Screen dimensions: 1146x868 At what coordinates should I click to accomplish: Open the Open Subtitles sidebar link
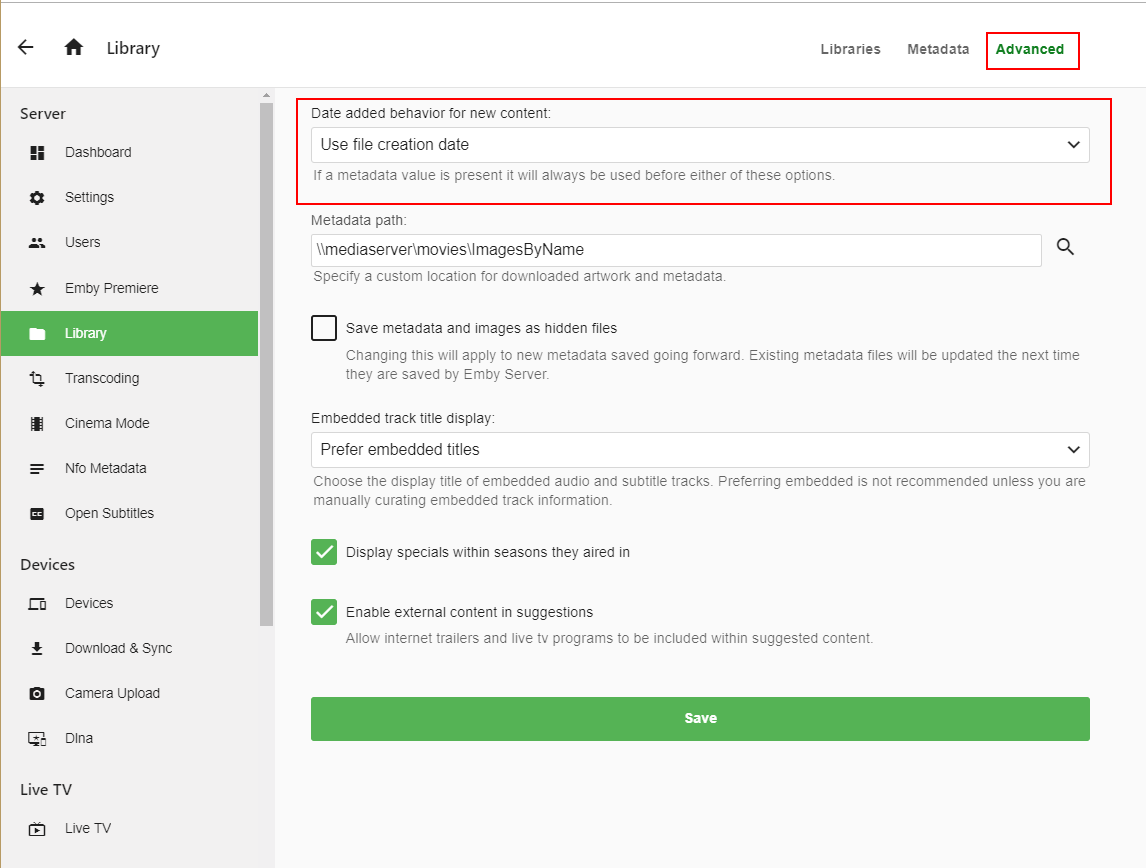pyautogui.click(x=109, y=514)
